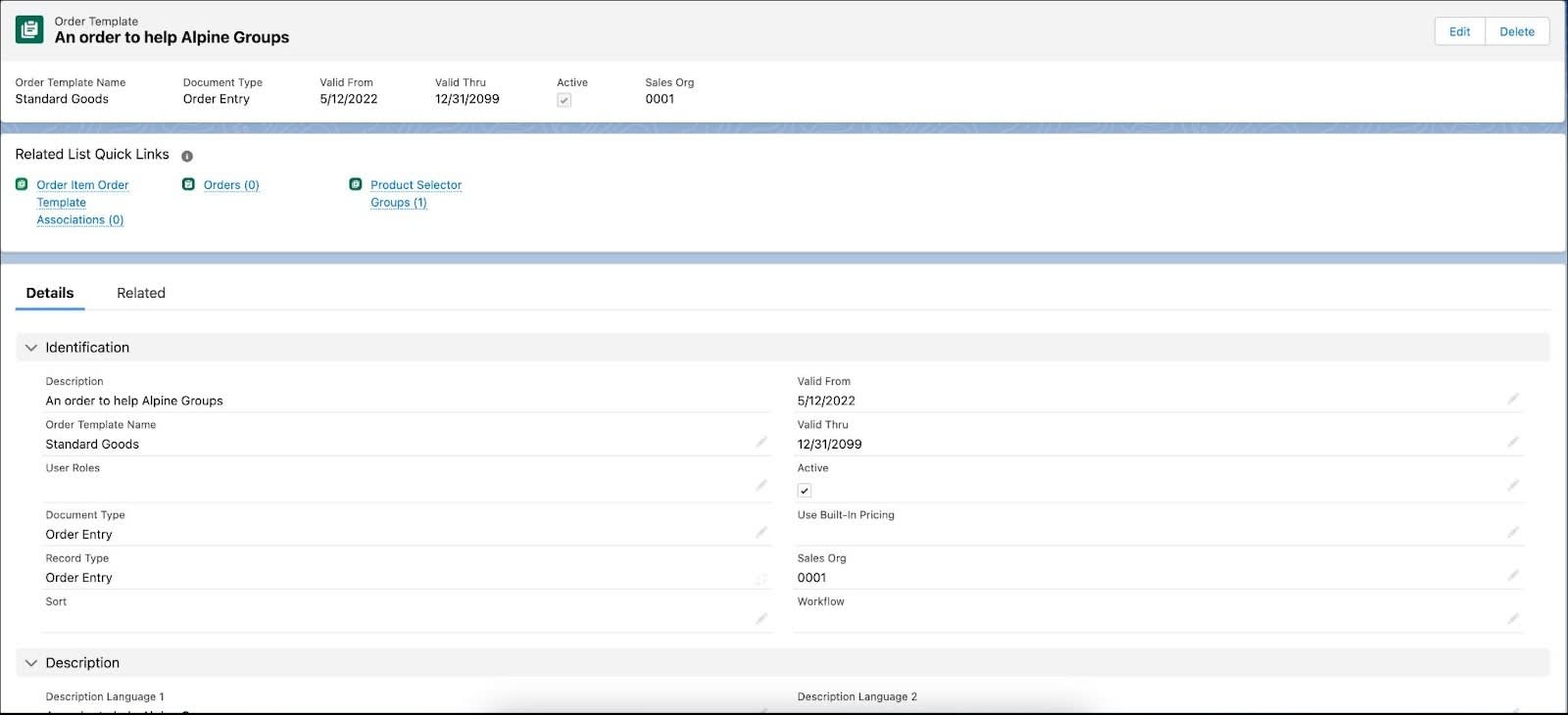Screen dimensions: 1568x715
Task: Edit the Valid From date in Identification via pencil
Action: click(x=1513, y=399)
